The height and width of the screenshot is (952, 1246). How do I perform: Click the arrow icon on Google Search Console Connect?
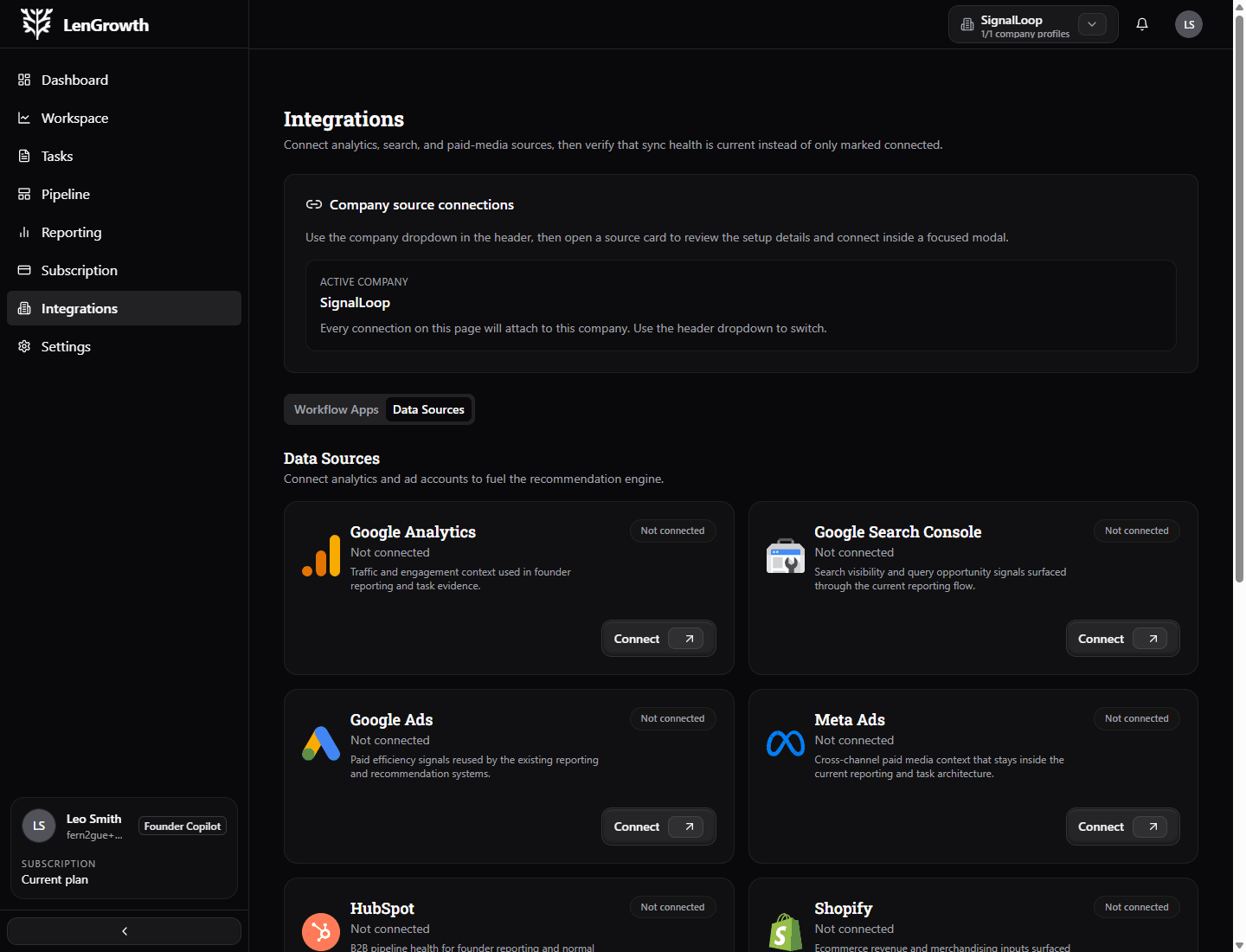[1153, 639]
